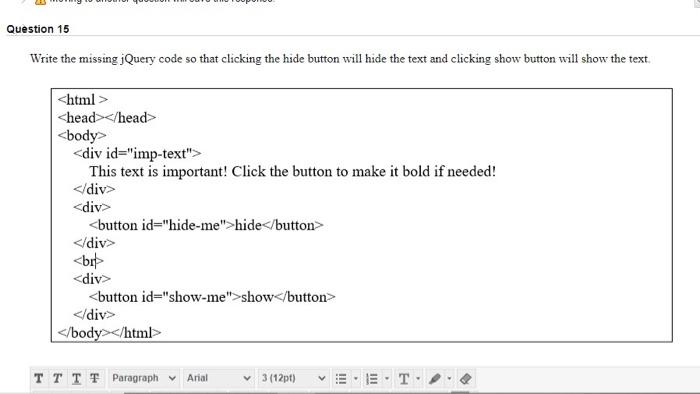Open the 3 (12pt) font size dropdown
The height and width of the screenshot is (394, 700).
point(293,378)
